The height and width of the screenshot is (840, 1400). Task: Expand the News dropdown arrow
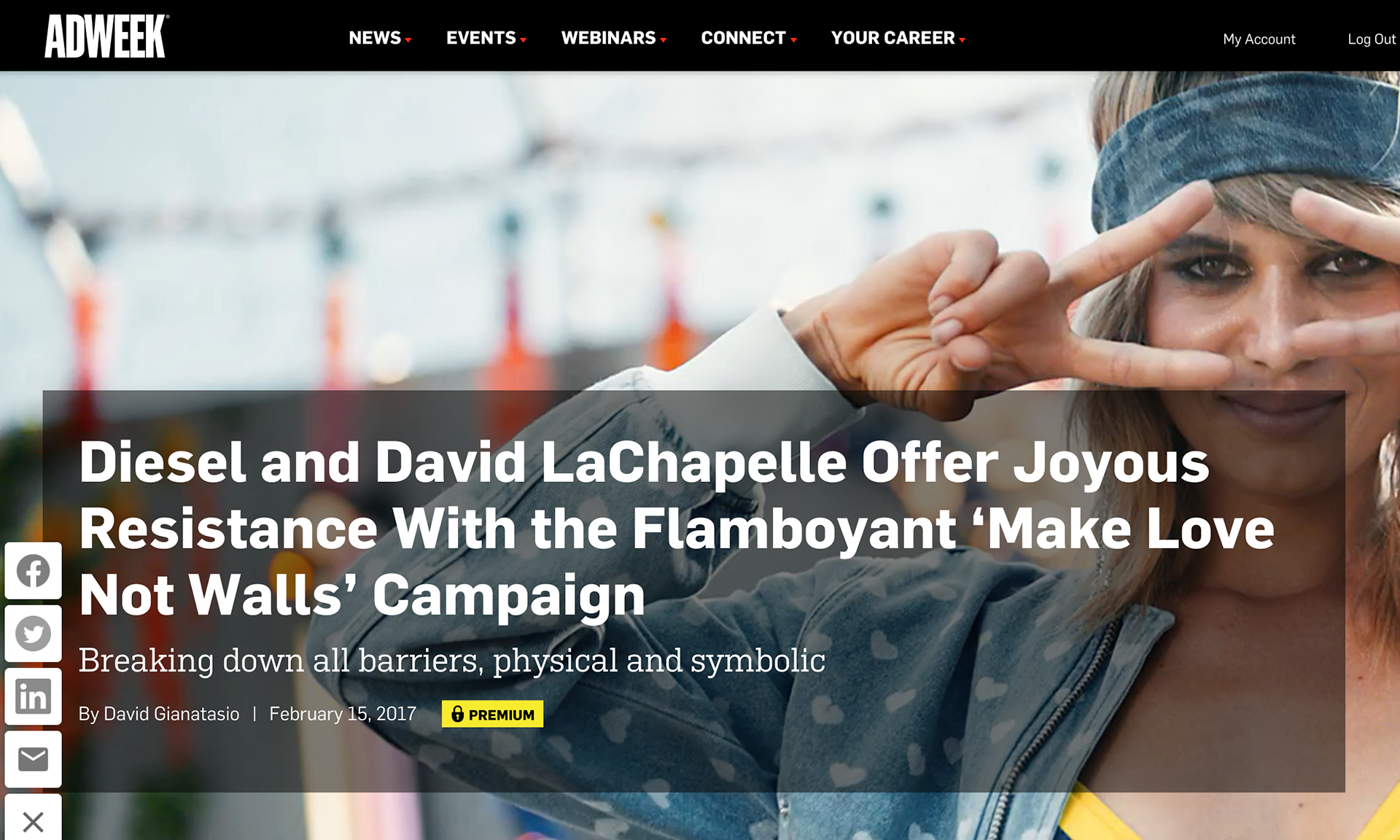pyautogui.click(x=408, y=40)
